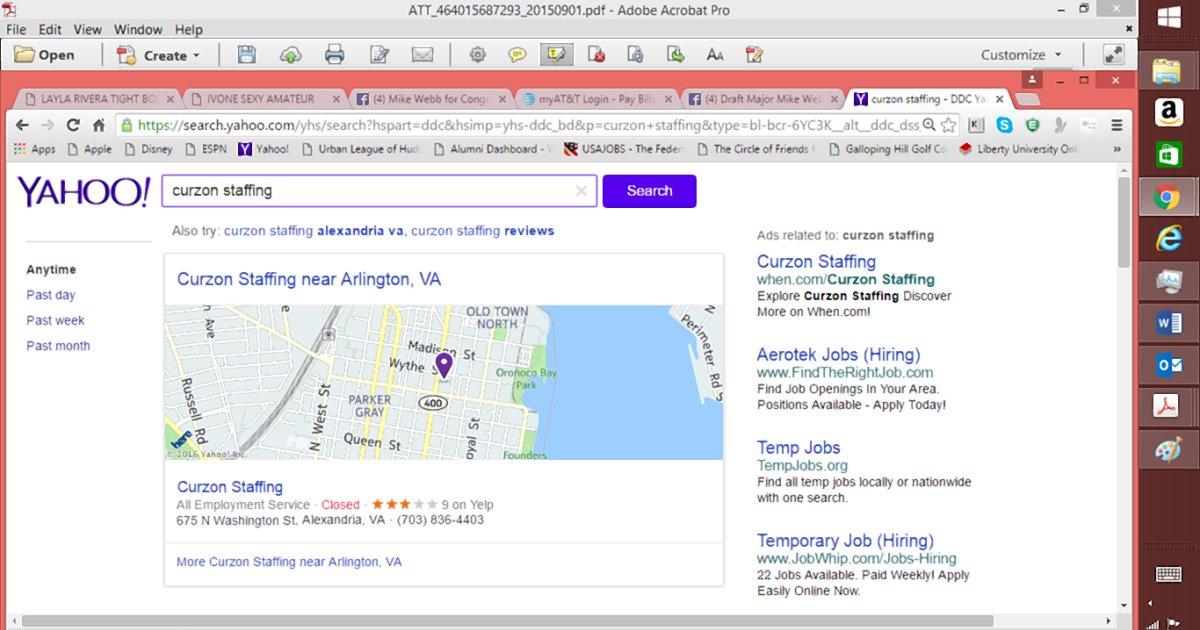Select the sticky note comment tool

click(516, 55)
